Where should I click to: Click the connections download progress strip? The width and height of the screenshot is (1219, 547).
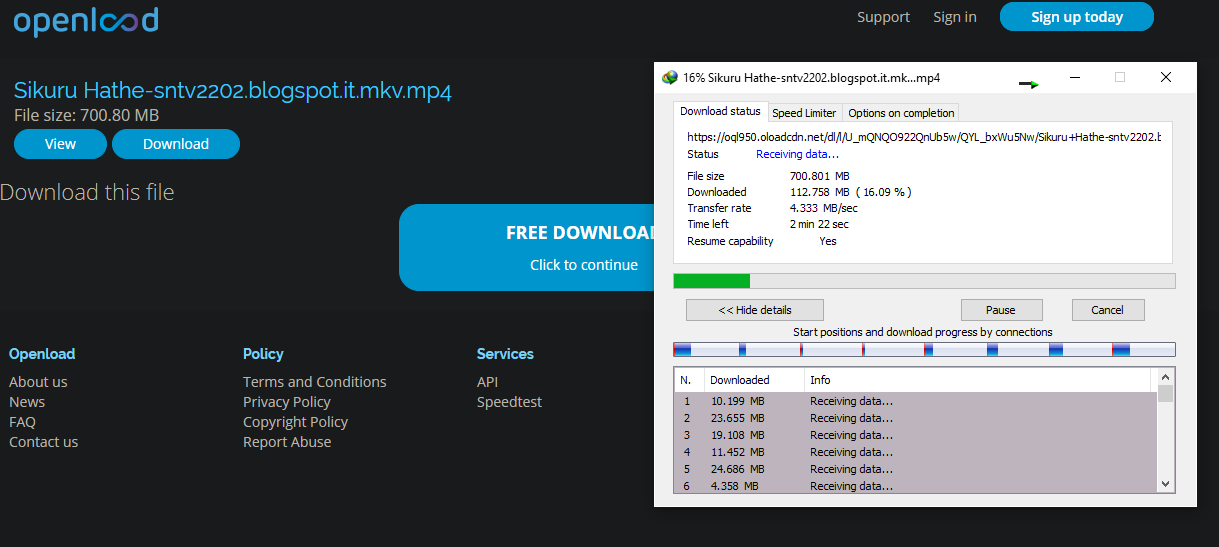click(924, 350)
